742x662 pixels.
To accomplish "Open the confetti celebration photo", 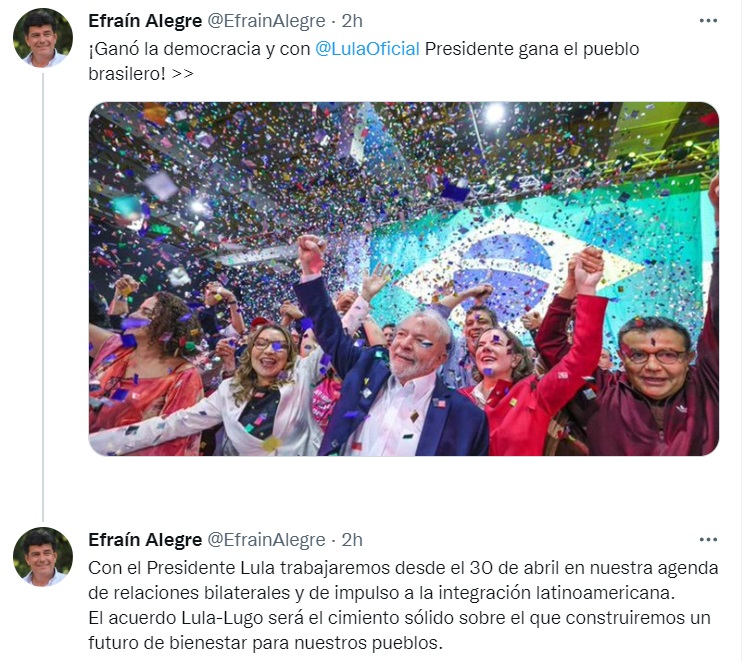I will tap(404, 279).
